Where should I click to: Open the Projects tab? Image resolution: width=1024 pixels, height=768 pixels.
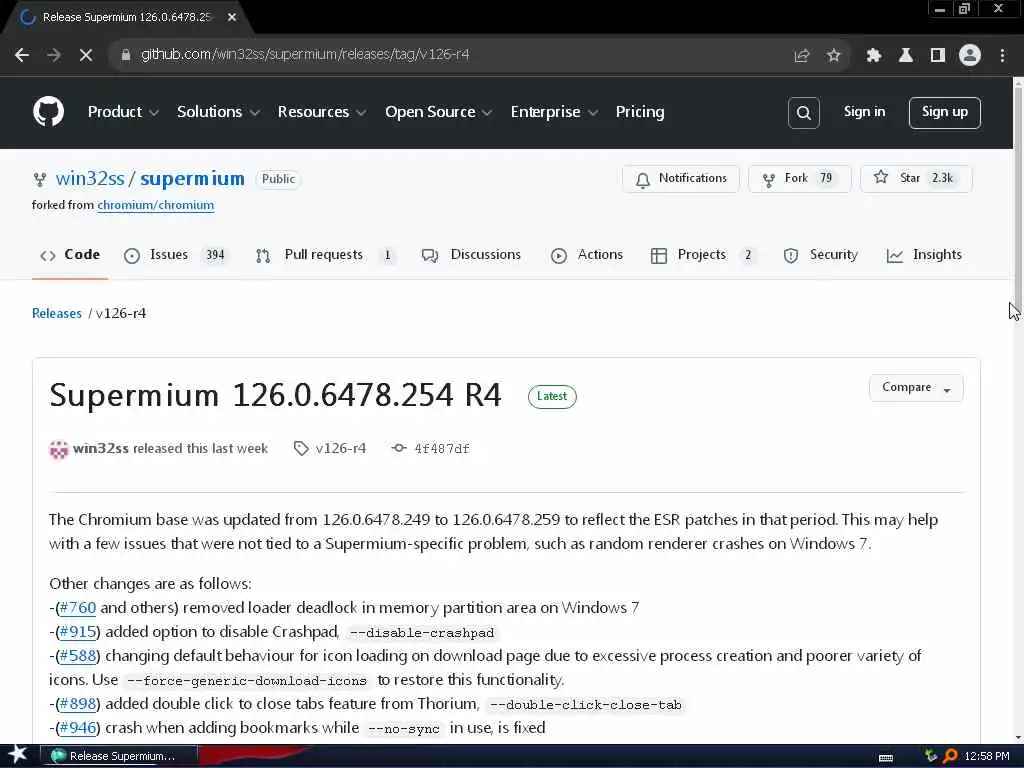pos(704,255)
